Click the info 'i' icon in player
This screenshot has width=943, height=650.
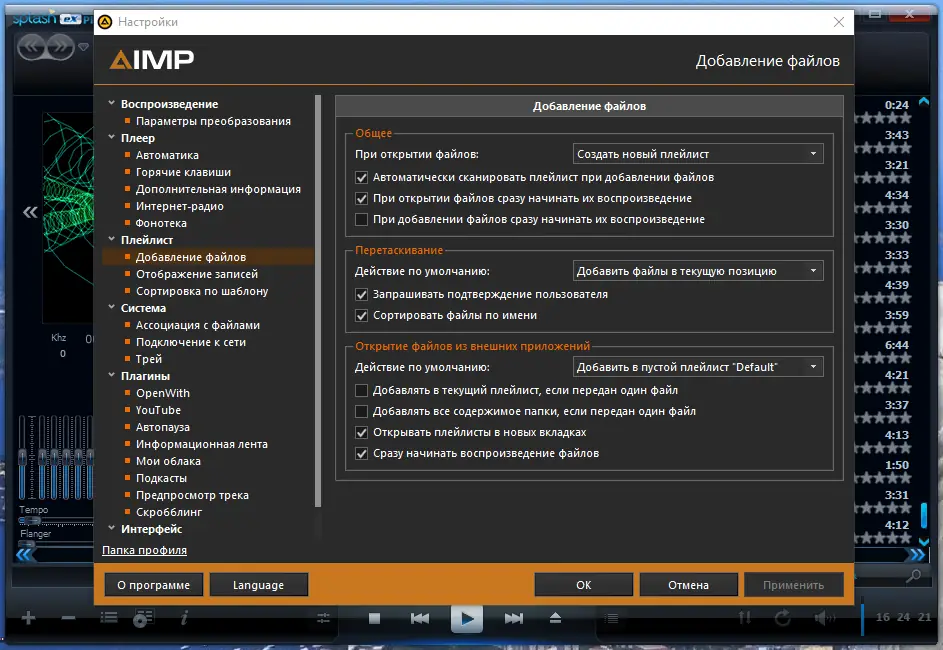[x=185, y=618]
